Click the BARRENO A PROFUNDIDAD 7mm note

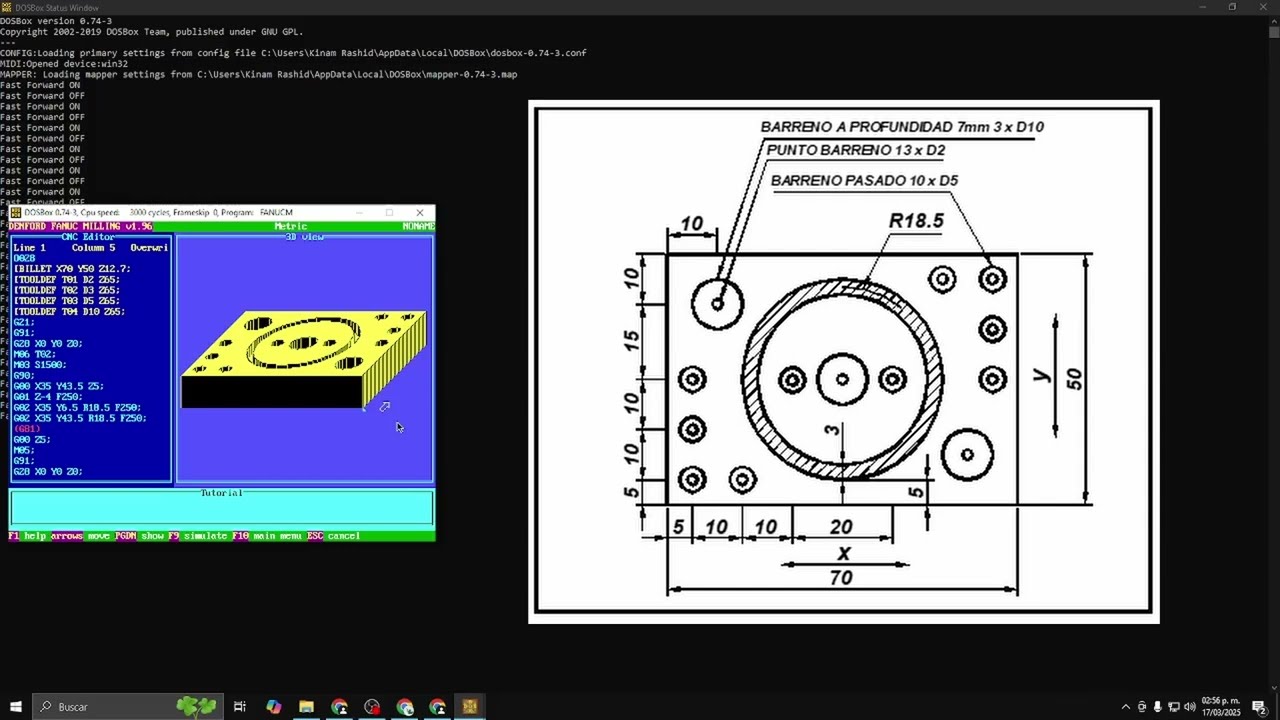pos(902,127)
